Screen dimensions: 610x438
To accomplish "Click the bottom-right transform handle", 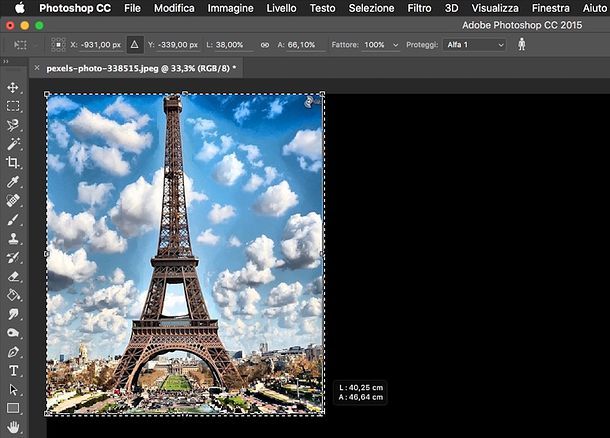I will 323,413.
